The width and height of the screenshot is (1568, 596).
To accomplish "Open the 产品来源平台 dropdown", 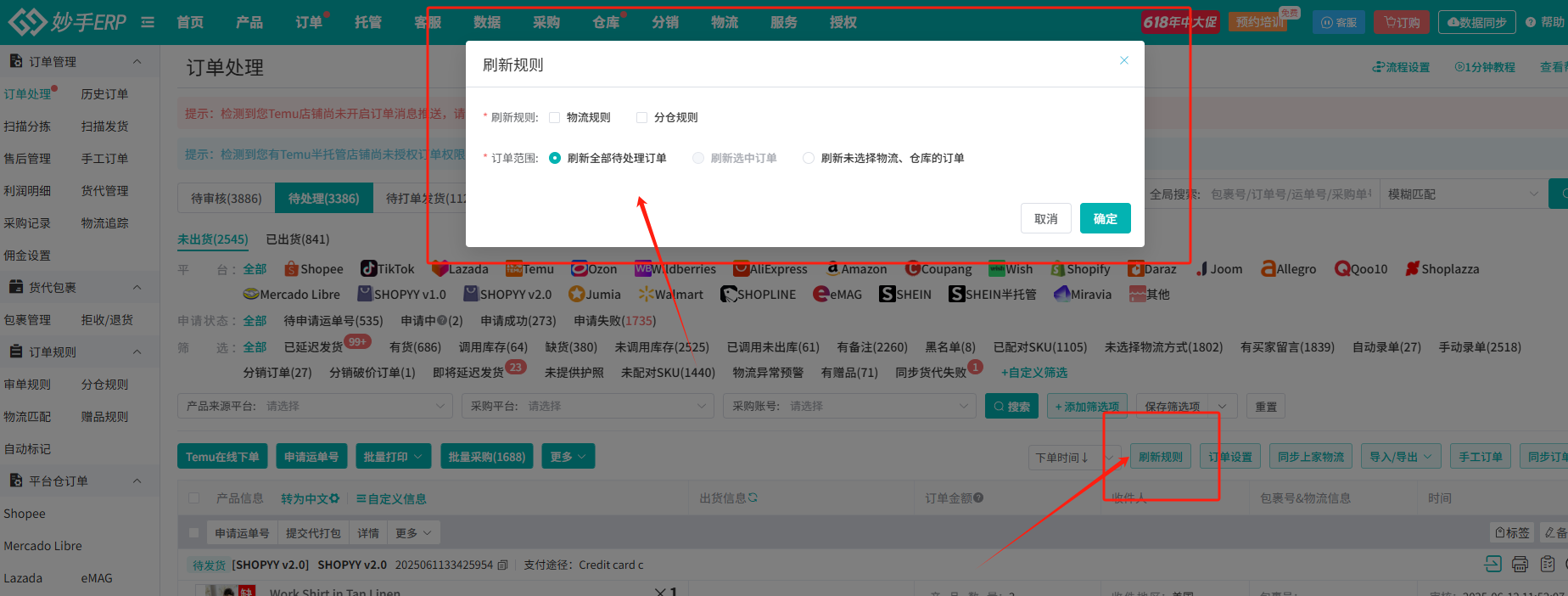I will click(x=316, y=406).
